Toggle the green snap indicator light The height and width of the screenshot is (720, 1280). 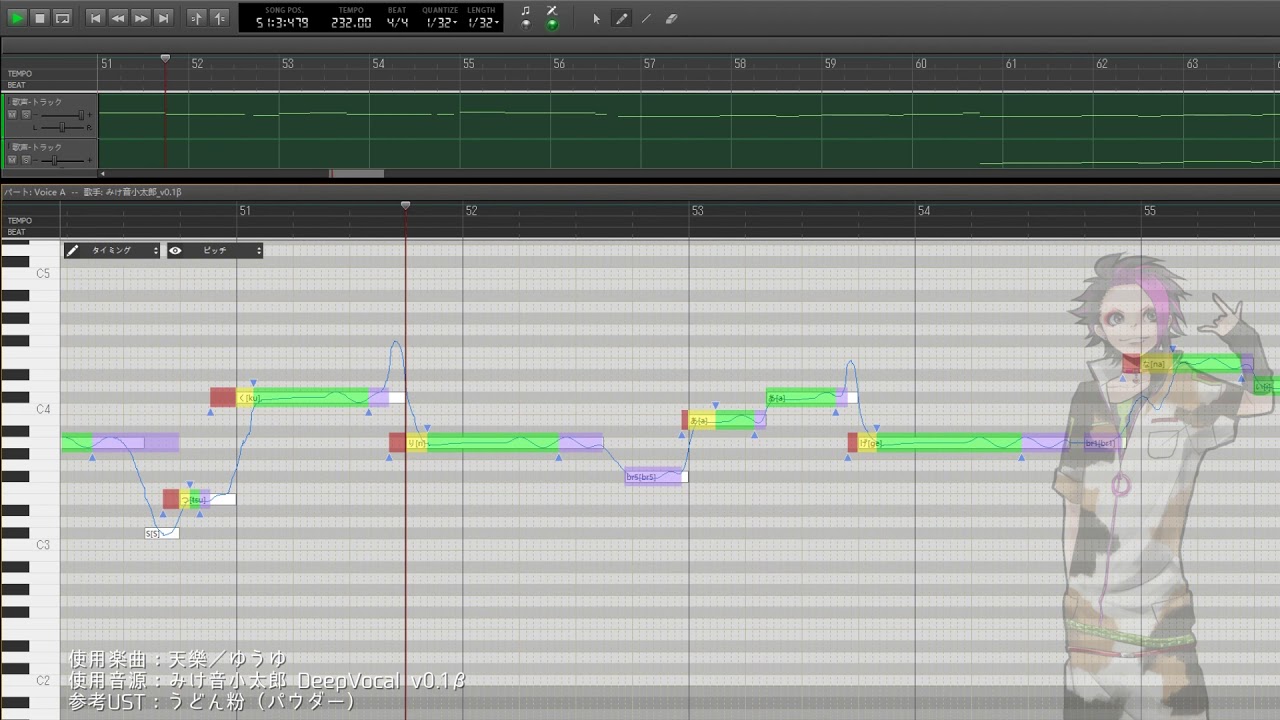[x=552, y=23]
